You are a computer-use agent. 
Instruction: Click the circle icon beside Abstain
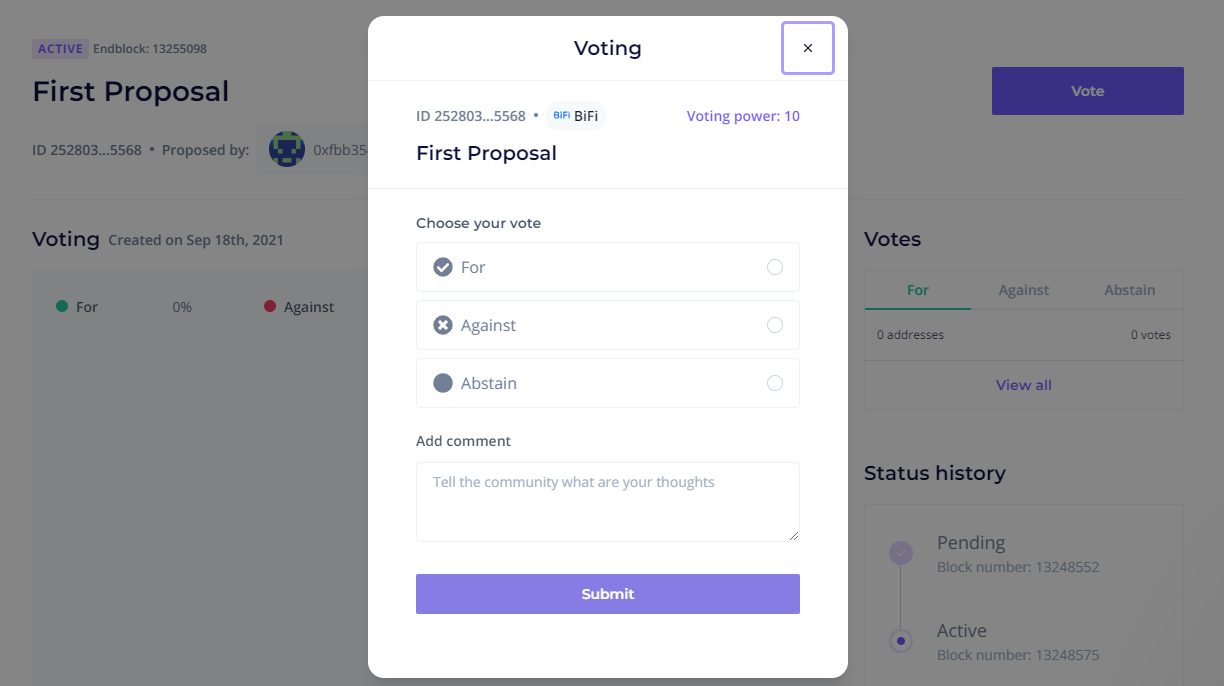point(443,383)
